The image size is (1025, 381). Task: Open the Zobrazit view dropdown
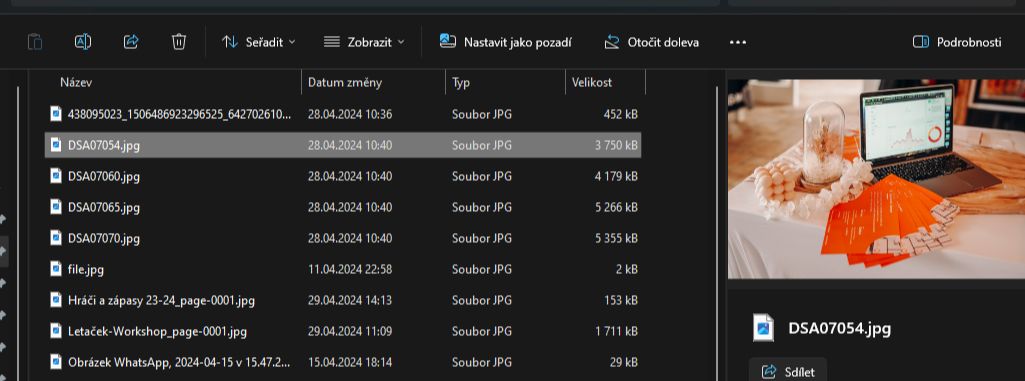pos(364,42)
